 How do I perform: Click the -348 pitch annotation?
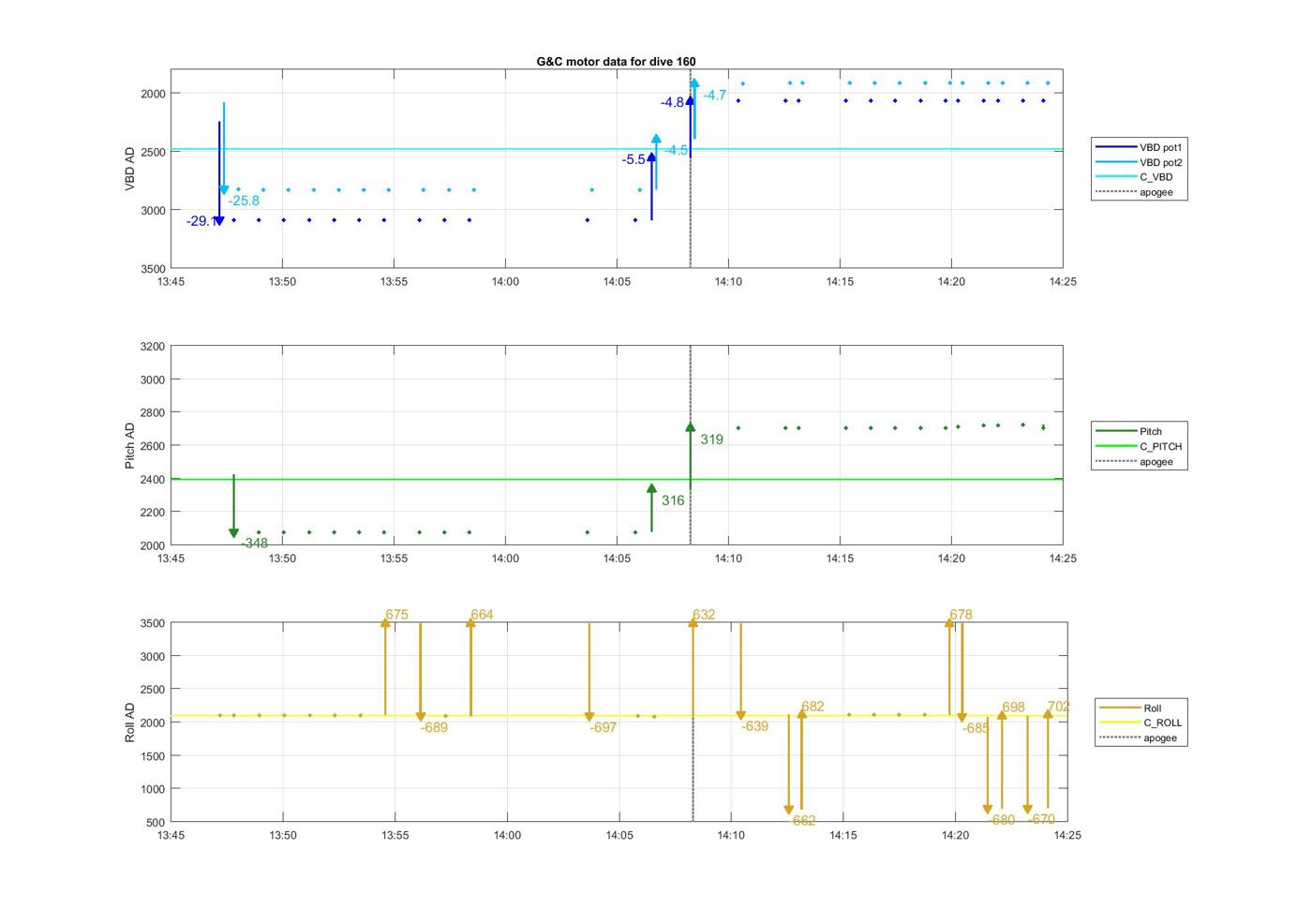(x=254, y=544)
